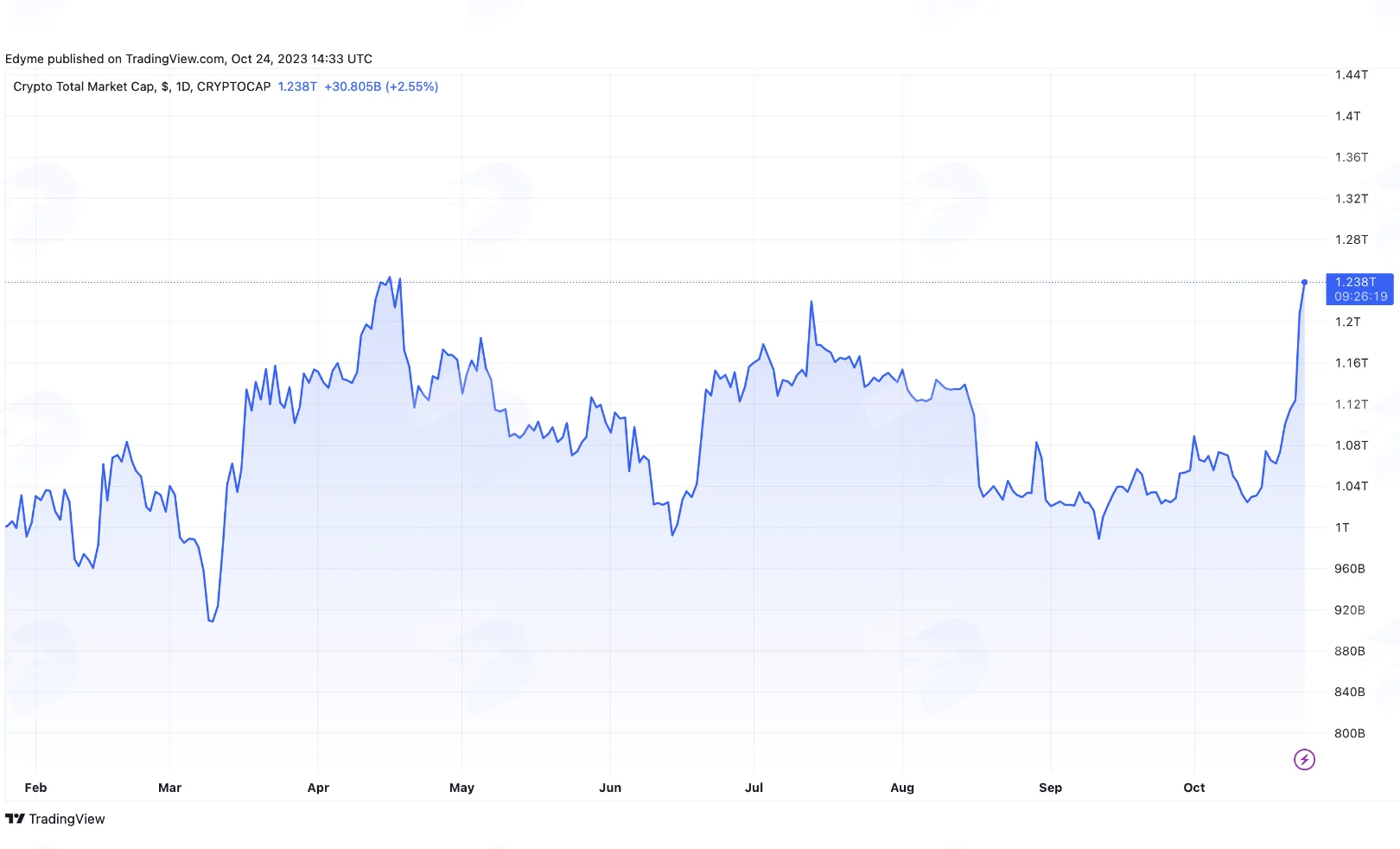
Task: Click the Jul label on the time axis
Action: pos(754,788)
